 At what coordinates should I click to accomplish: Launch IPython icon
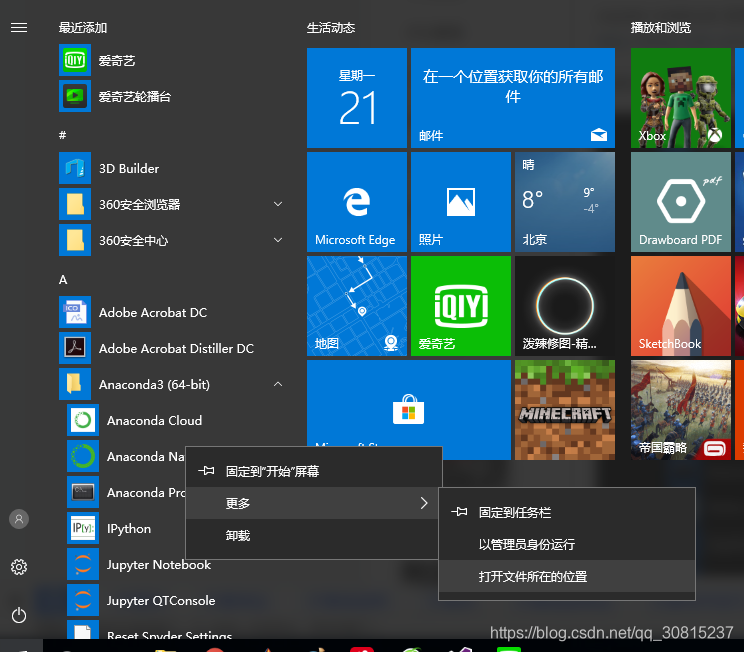pyautogui.click(x=83, y=528)
